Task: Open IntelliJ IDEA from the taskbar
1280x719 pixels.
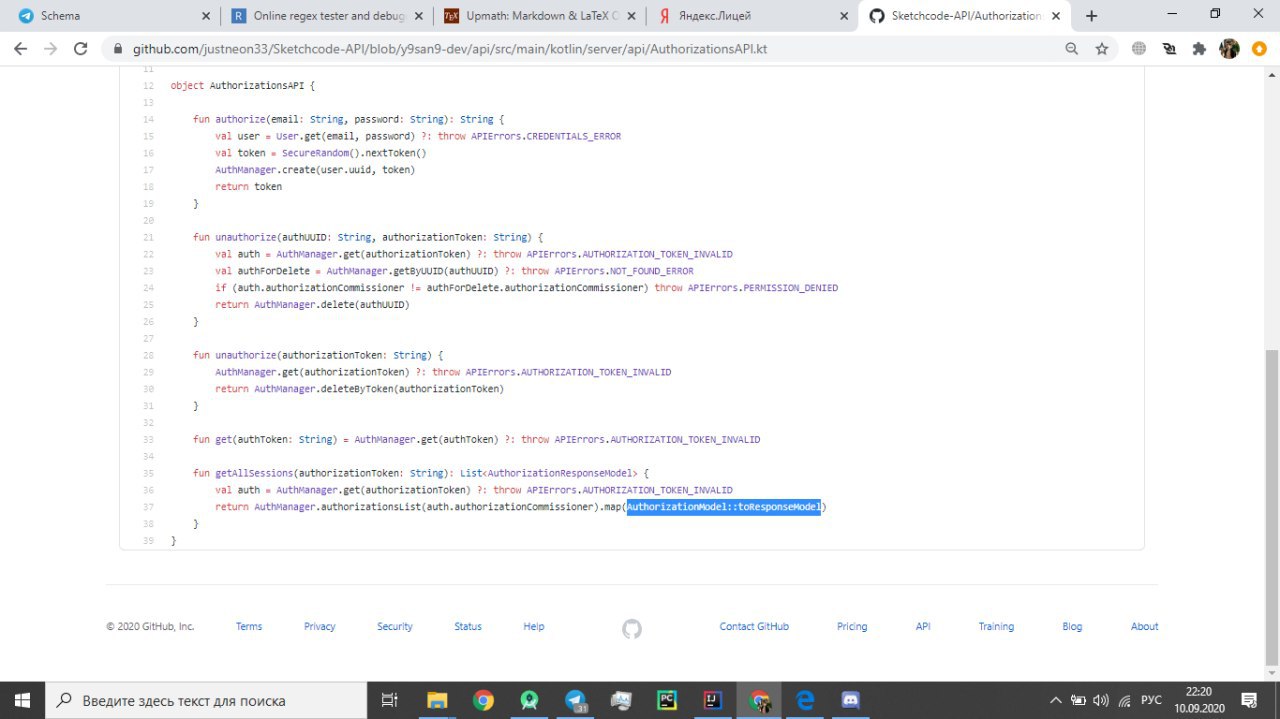Action: click(x=713, y=700)
